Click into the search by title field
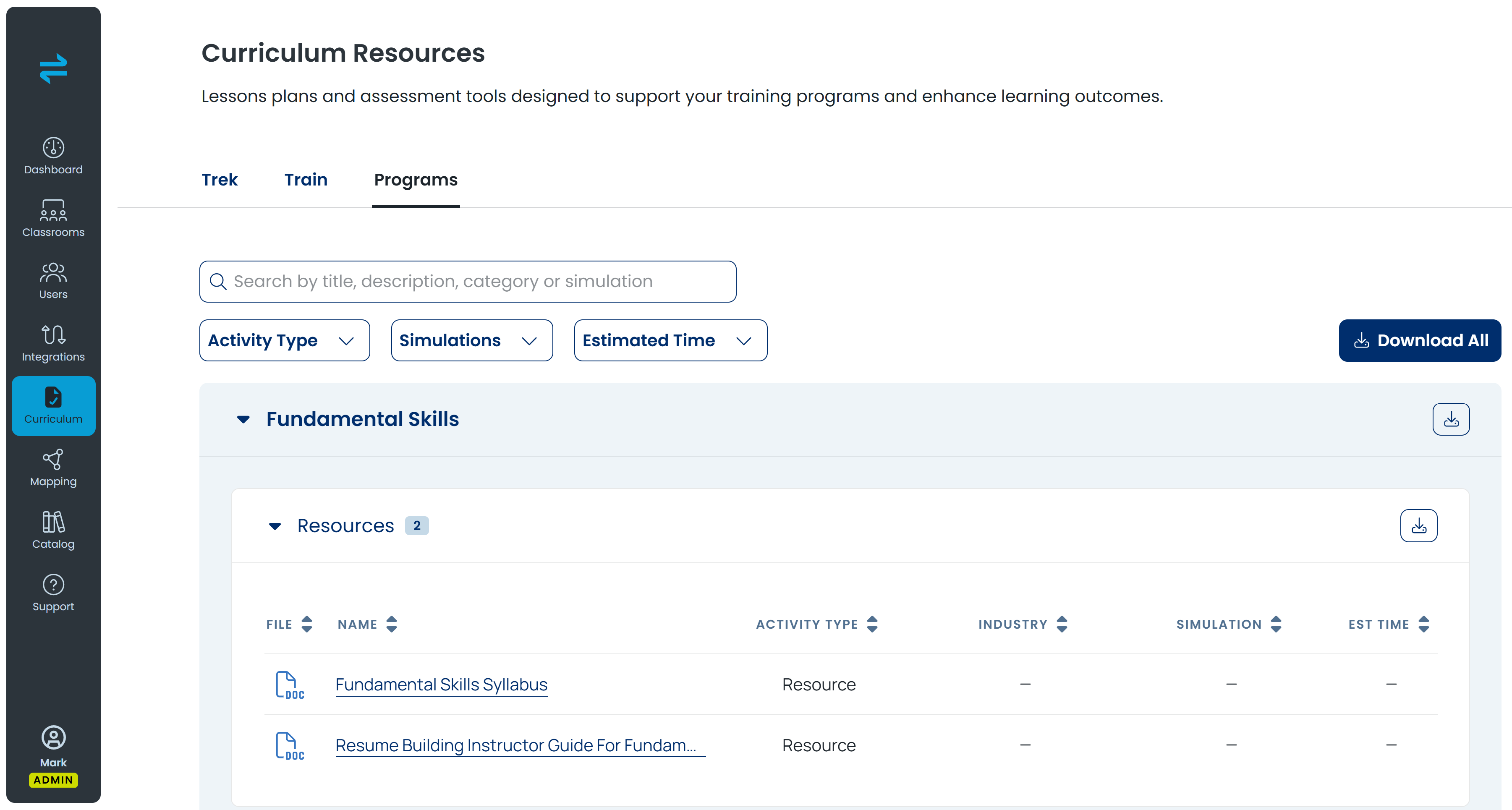The width and height of the screenshot is (1512, 810). coord(468,282)
